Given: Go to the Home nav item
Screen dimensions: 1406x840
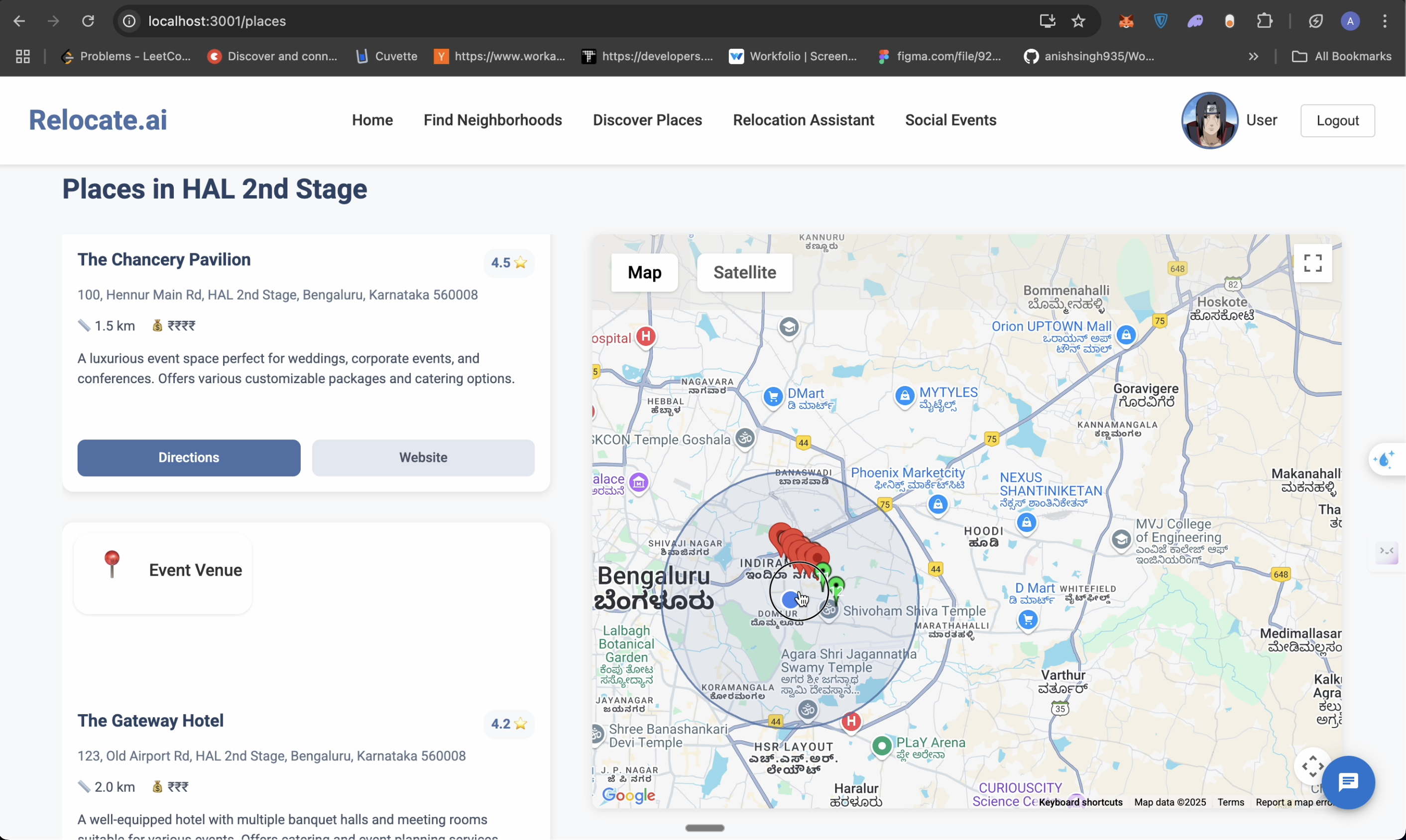Looking at the screenshot, I should [x=372, y=120].
